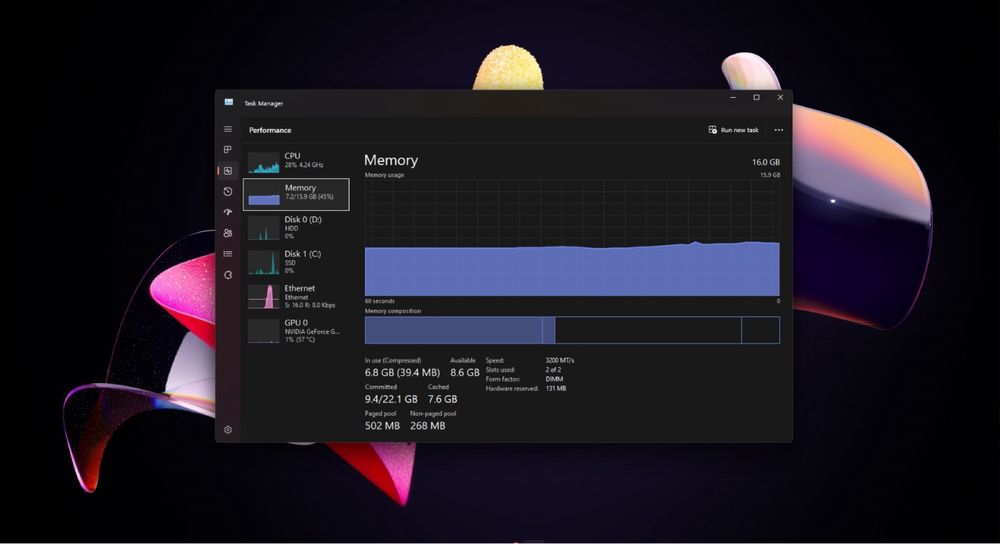Image resolution: width=1000 pixels, height=544 pixels.
Task: Click the Performance page title
Action: pos(270,130)
